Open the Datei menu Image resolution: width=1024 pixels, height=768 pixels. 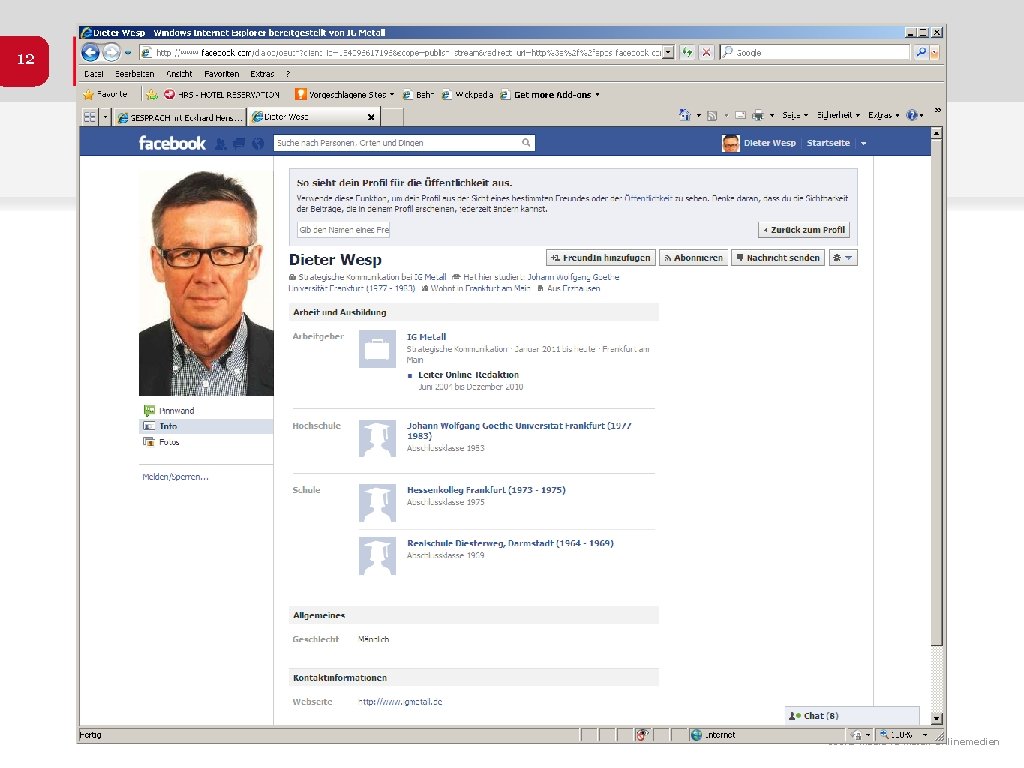[94, 74]
